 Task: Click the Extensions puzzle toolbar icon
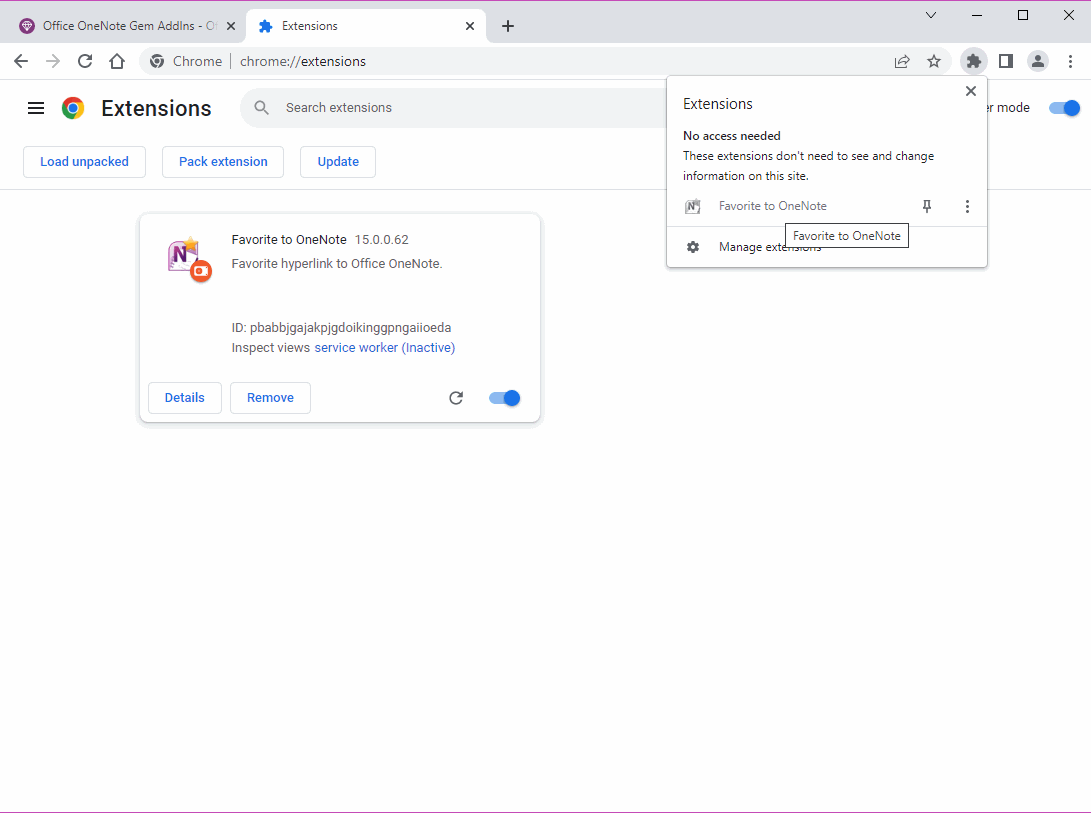[973, 61]
